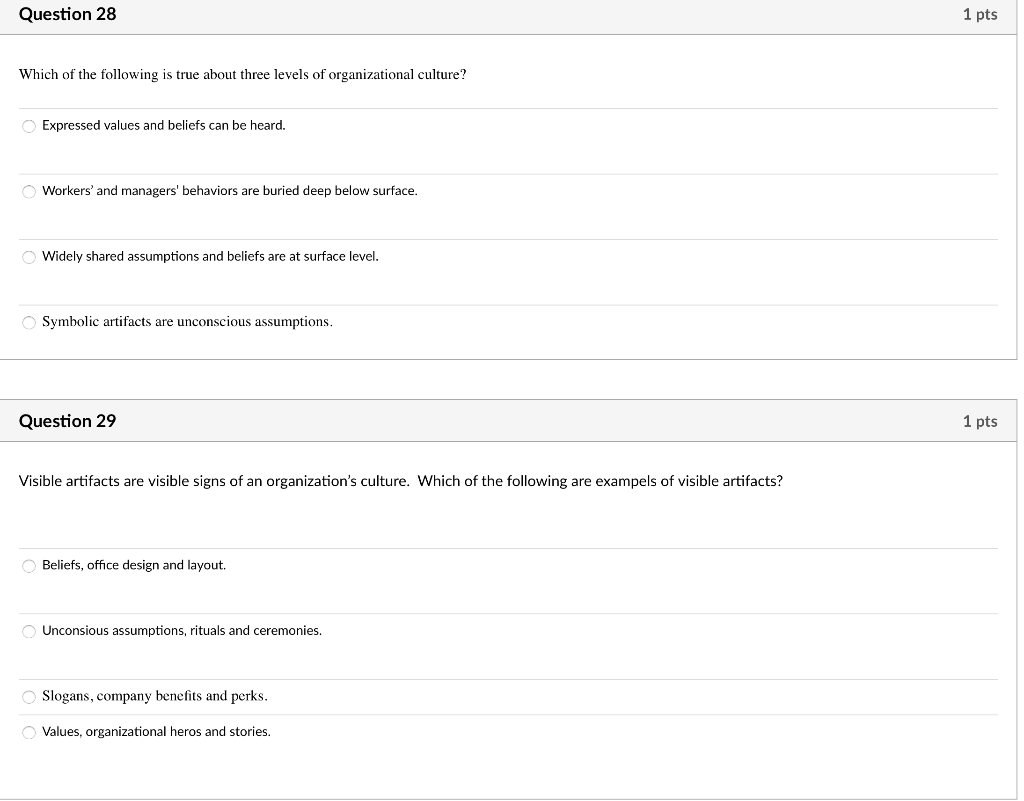This screenshot has width=1024, height=801.
Task: Pick radio for 'Symbolic artifacts are unconscious assumptions'
Action: [30, 322]
